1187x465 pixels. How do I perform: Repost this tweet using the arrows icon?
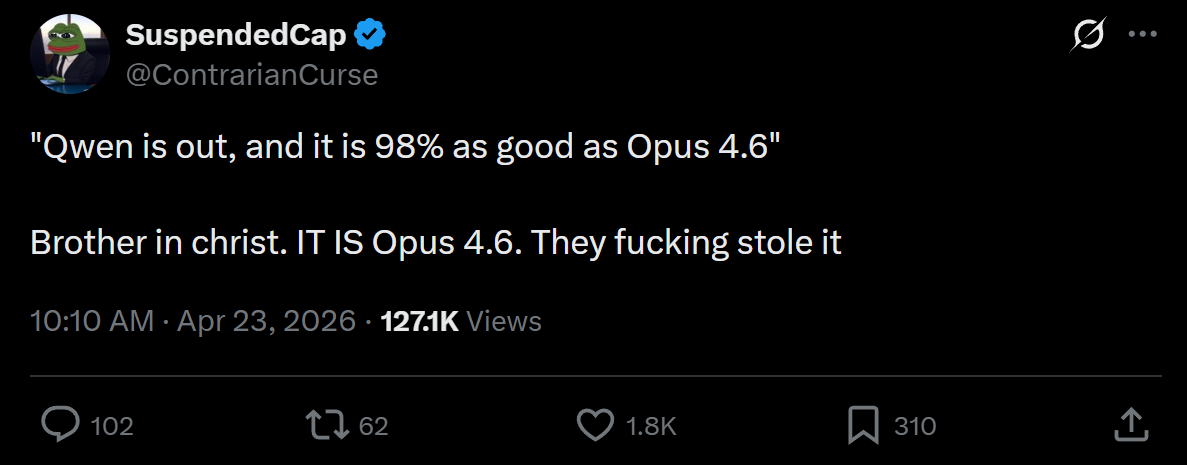(x=327, y=425)
